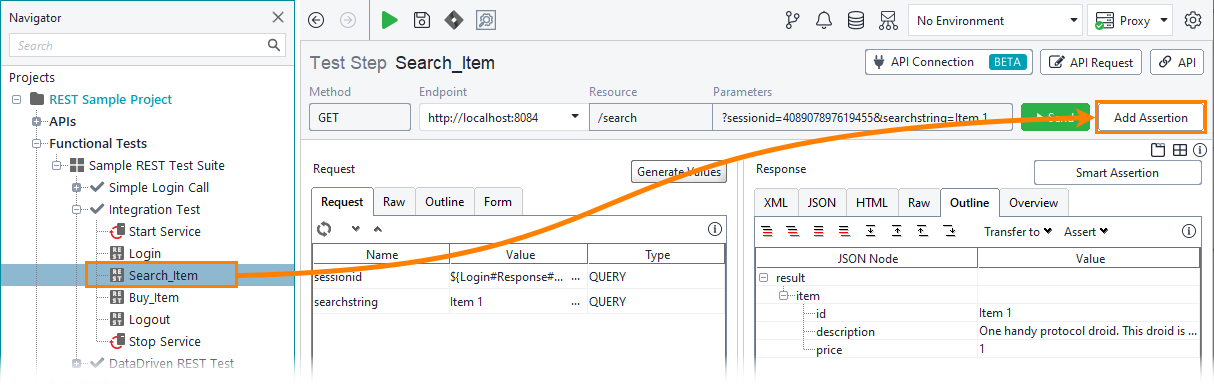
Task: Collapse the Sample REST Test Suite node
Action: (57, 165)
